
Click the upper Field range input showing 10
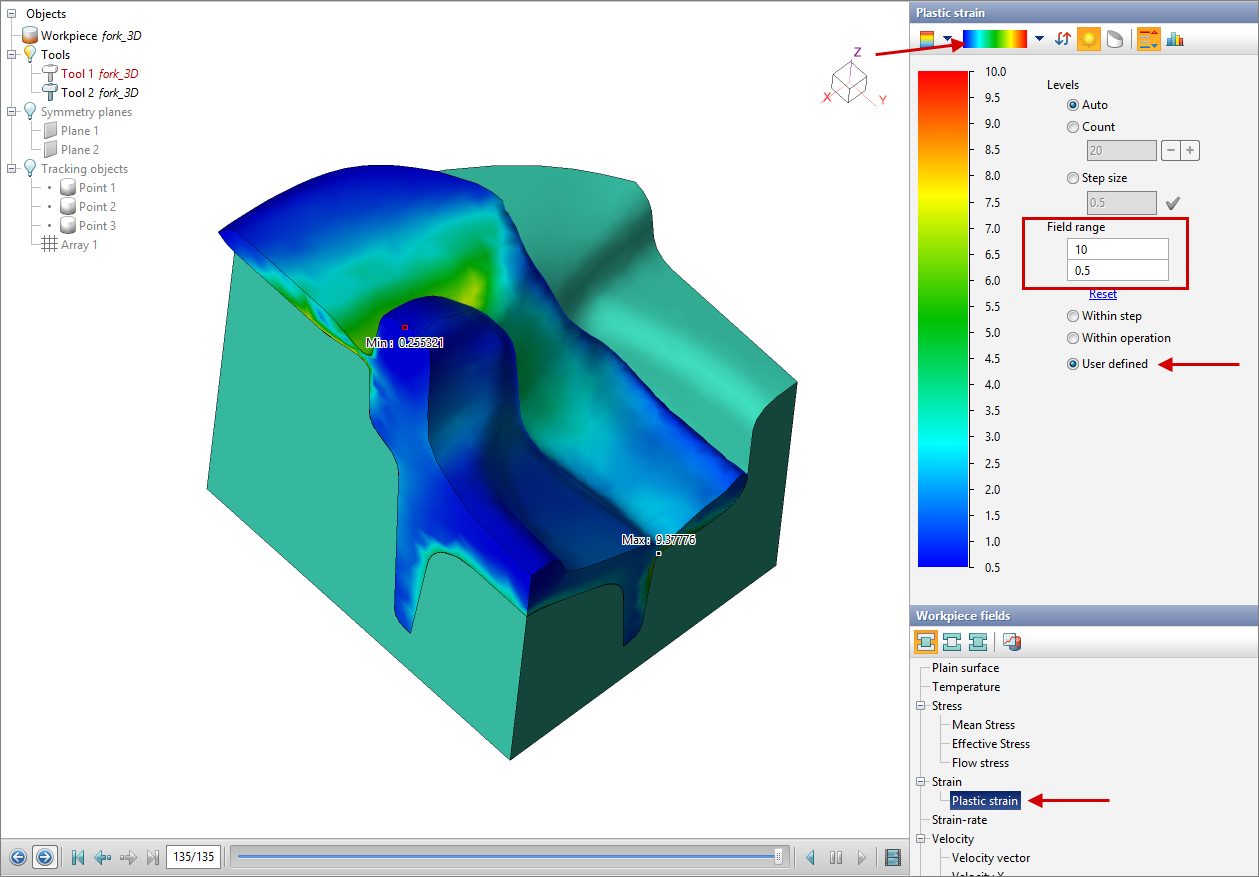click(1116, 249)
